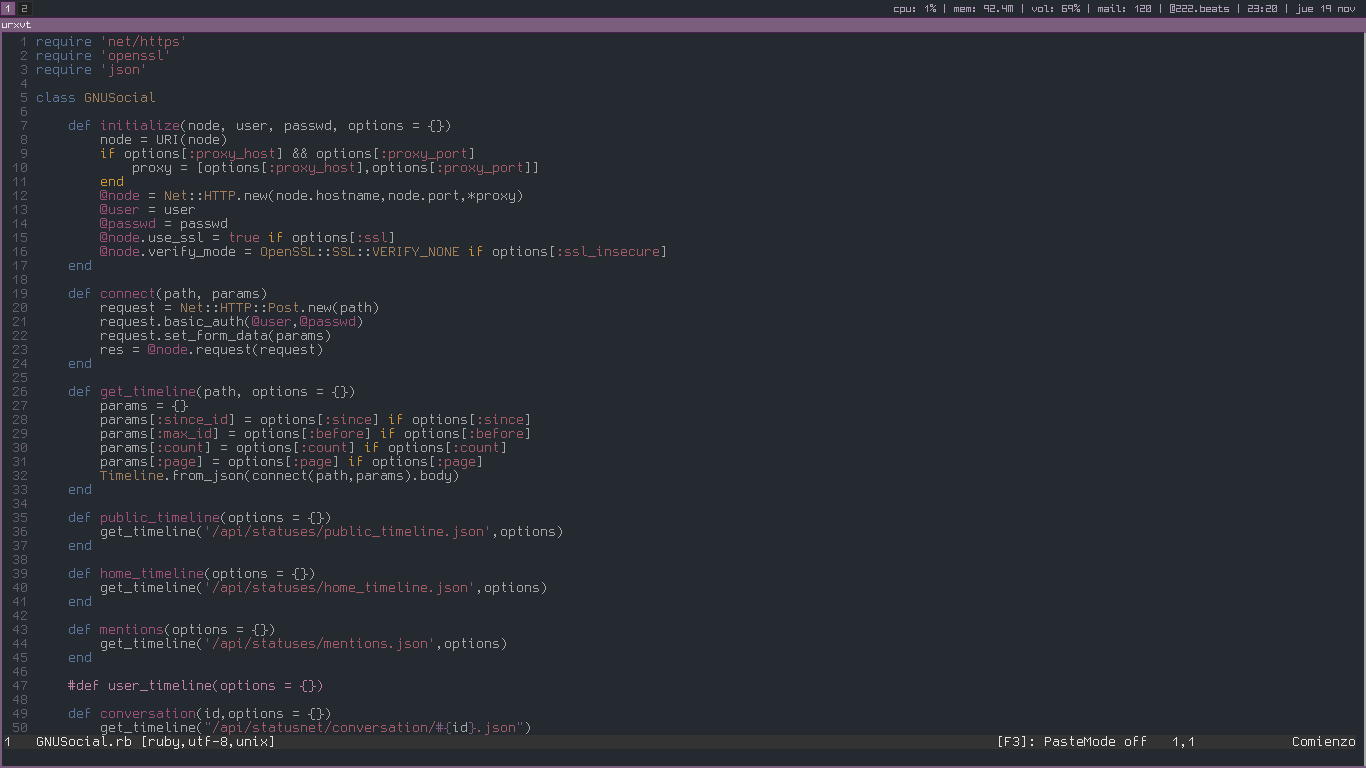The width and height of the screenshot is (1366, 768).
Task: Click the urxvt window title
Action: coord(16,24)
